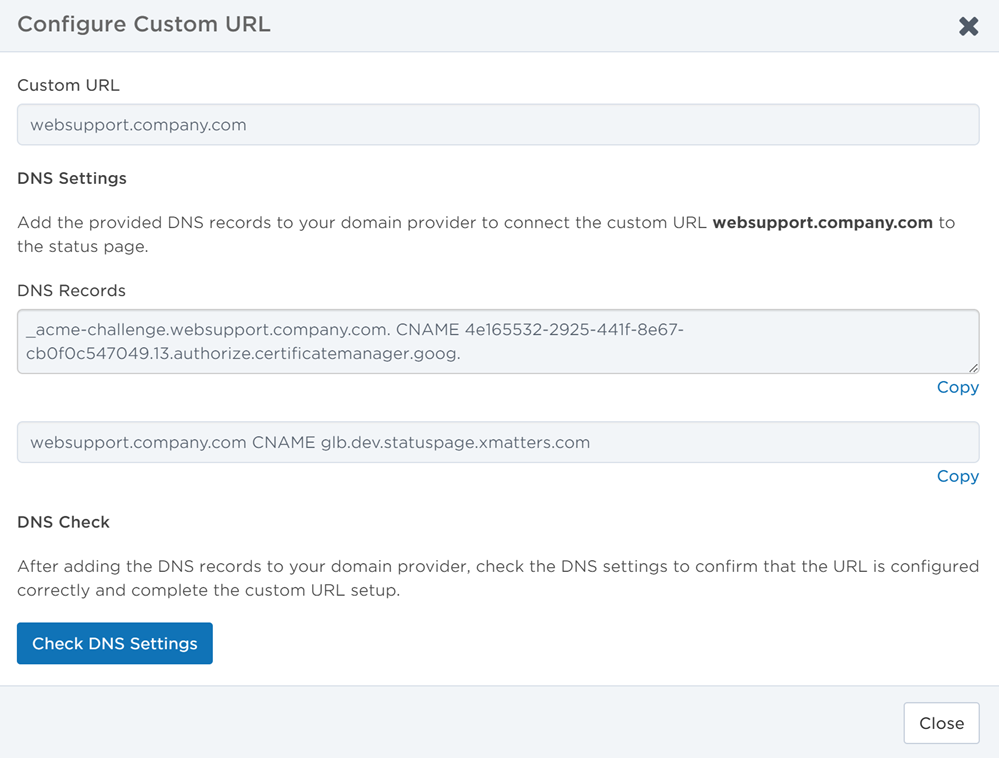The image size is (999, 758).
Task: Close the dialog using the X icon
Action: point(968,27)
